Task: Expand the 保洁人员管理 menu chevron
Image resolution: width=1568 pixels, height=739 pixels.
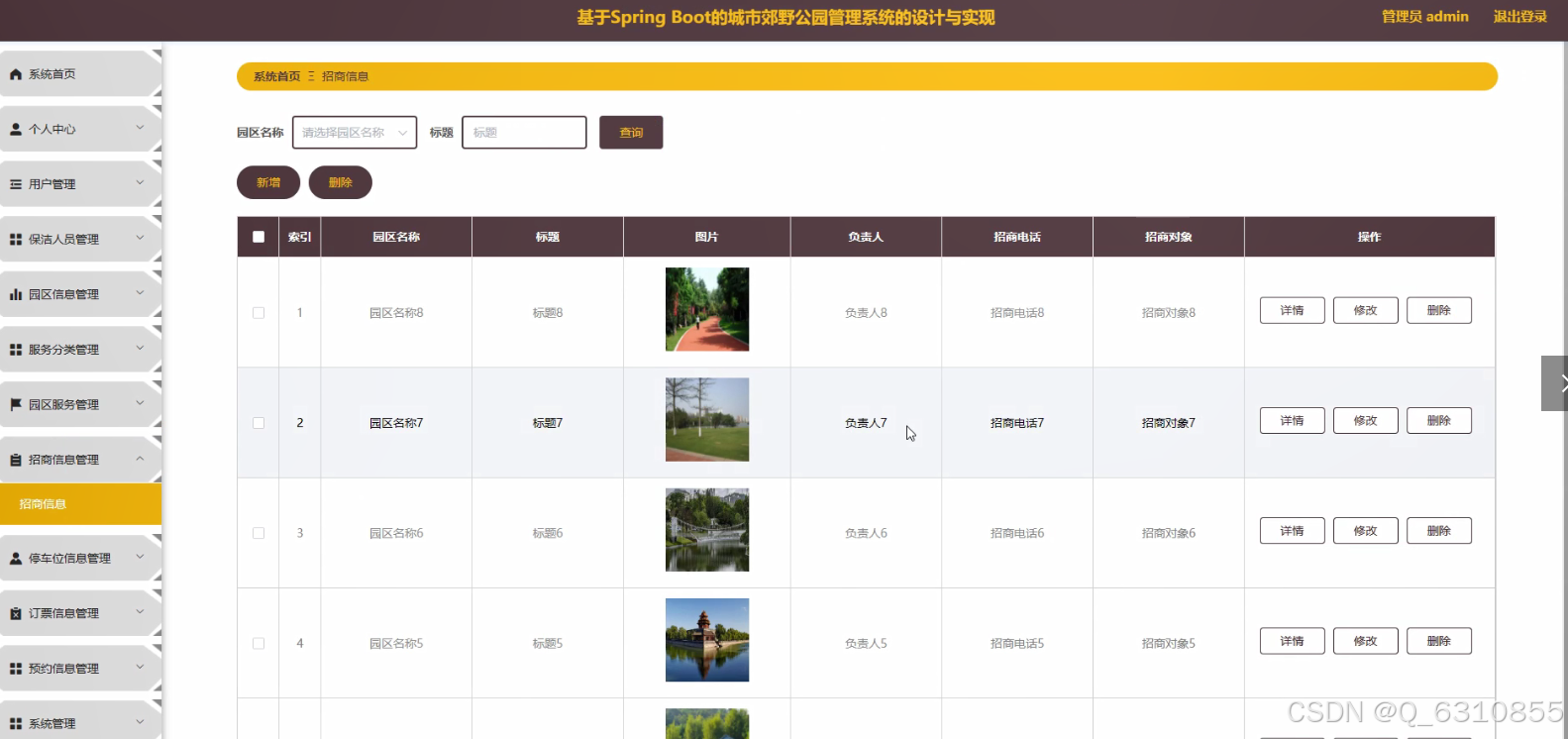Action: [140, 238]
